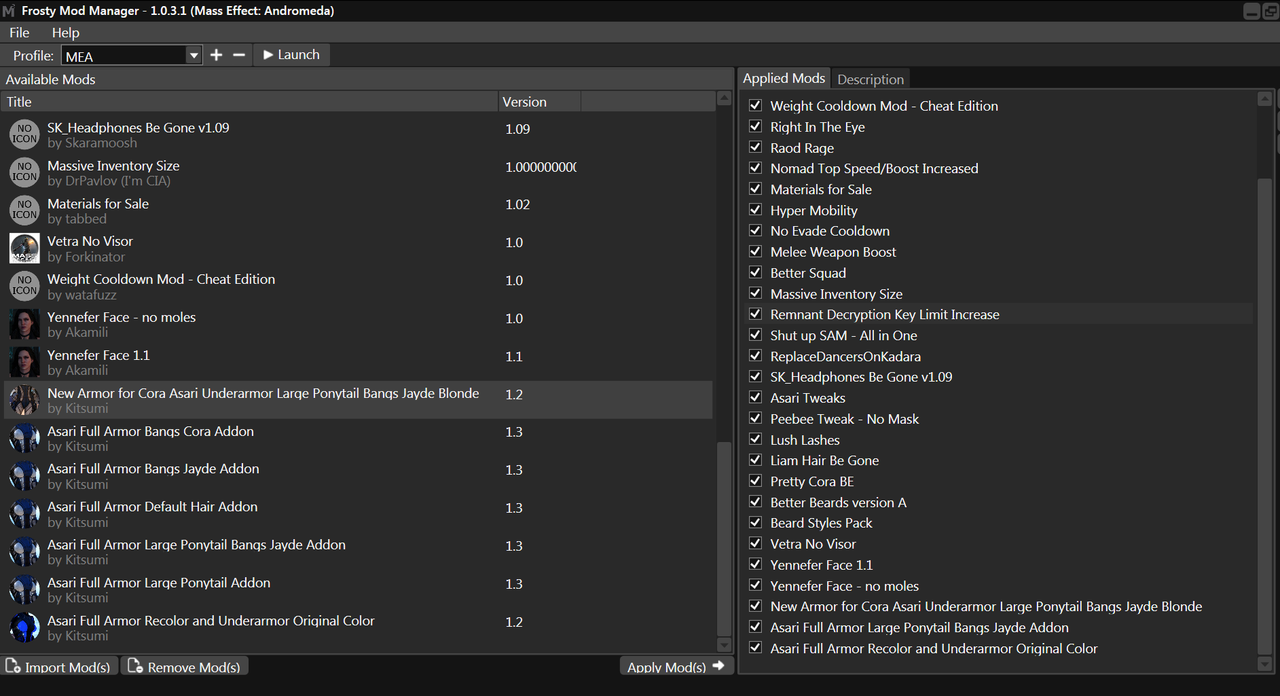Click the plus icon to add a profile
This screenshot has width=1280, height=696.
[217, 55]
